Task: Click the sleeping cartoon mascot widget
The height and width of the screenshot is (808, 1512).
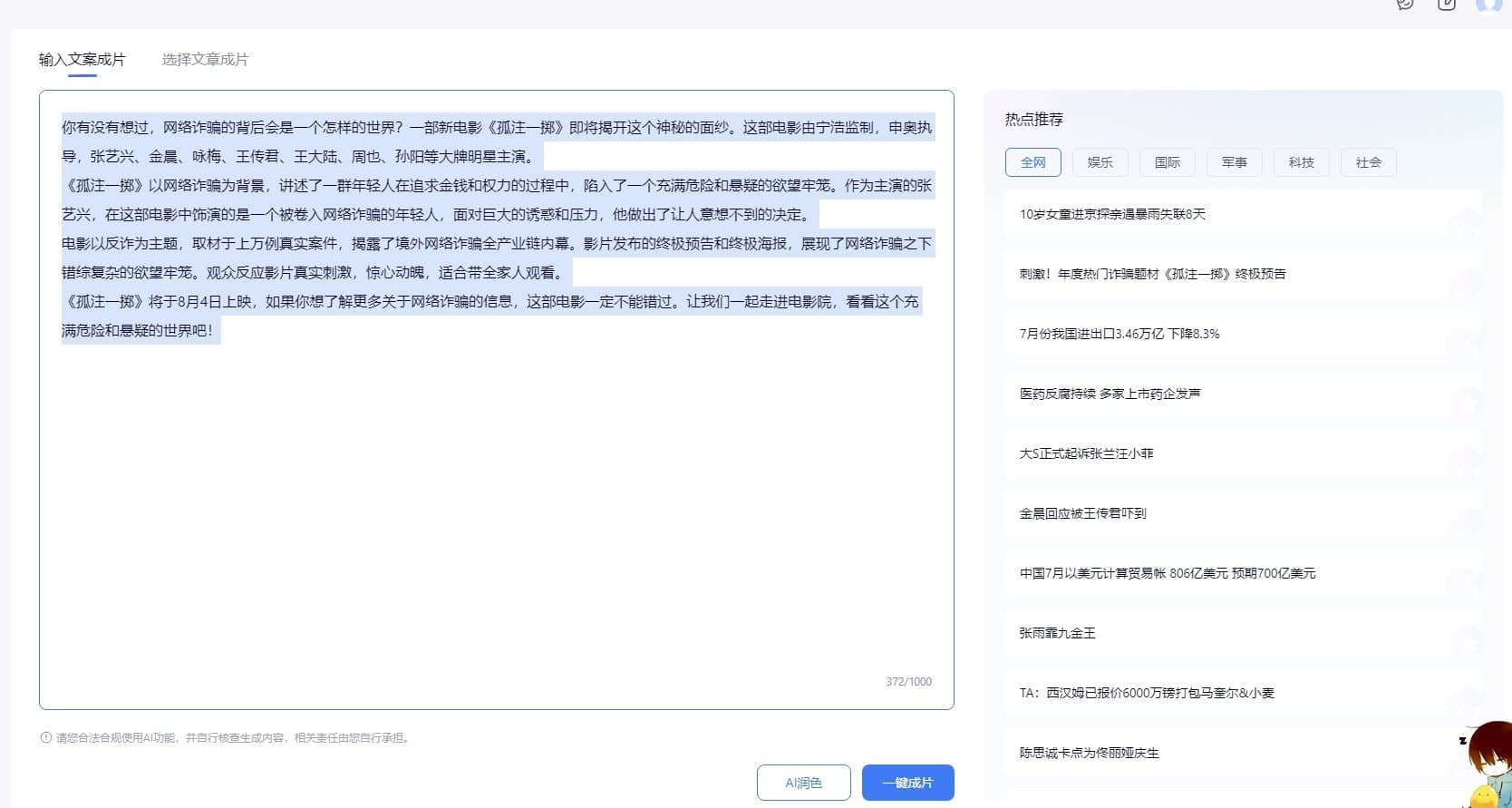Action: [1485, 764]
